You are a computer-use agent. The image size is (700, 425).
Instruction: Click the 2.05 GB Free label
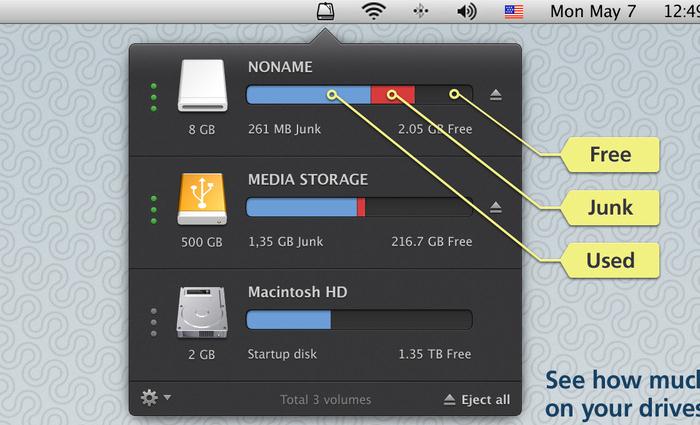click(435, 129)
